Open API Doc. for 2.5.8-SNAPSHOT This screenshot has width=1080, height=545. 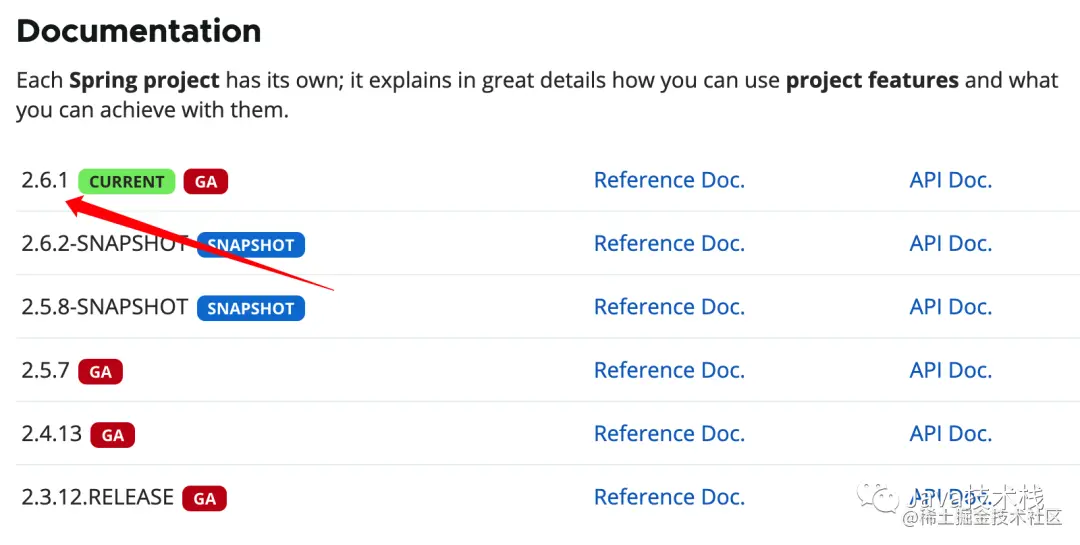point(950,307)
